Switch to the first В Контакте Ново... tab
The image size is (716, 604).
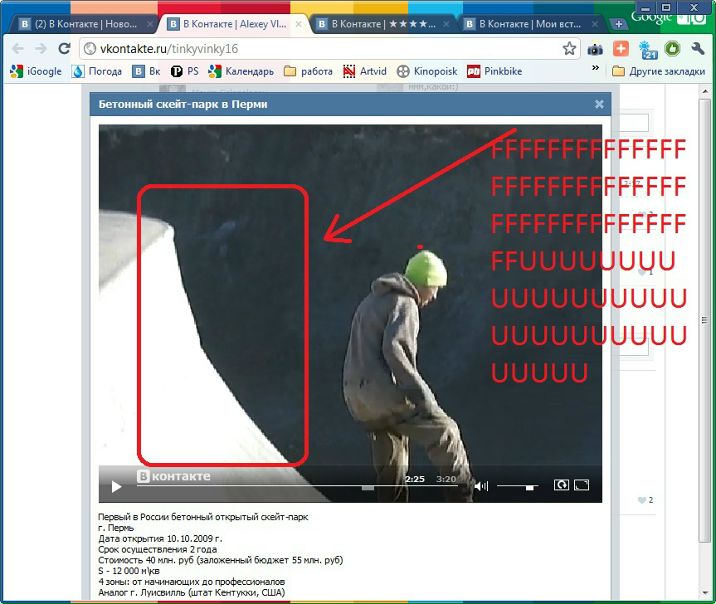pyautogui.click(x=80, y=23)
